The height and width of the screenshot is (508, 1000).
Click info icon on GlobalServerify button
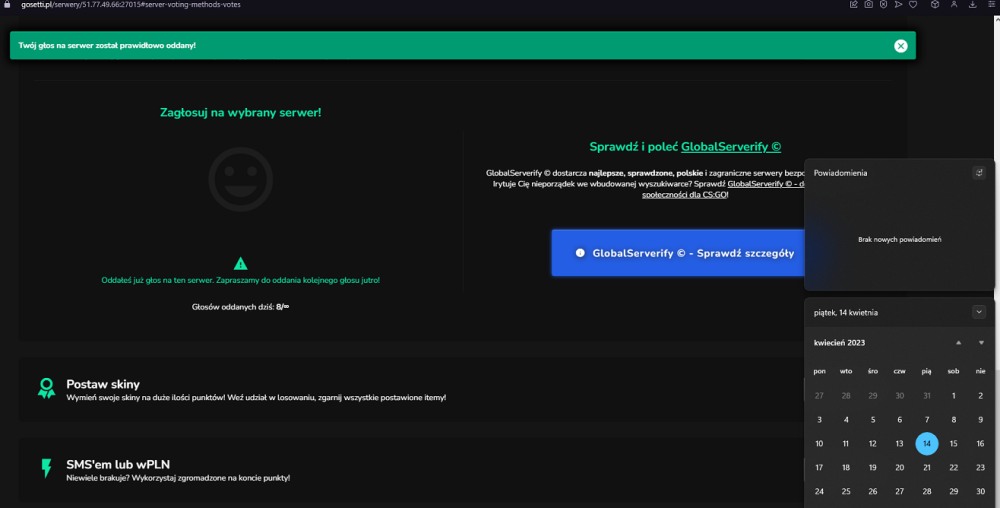tap(580, 253)
